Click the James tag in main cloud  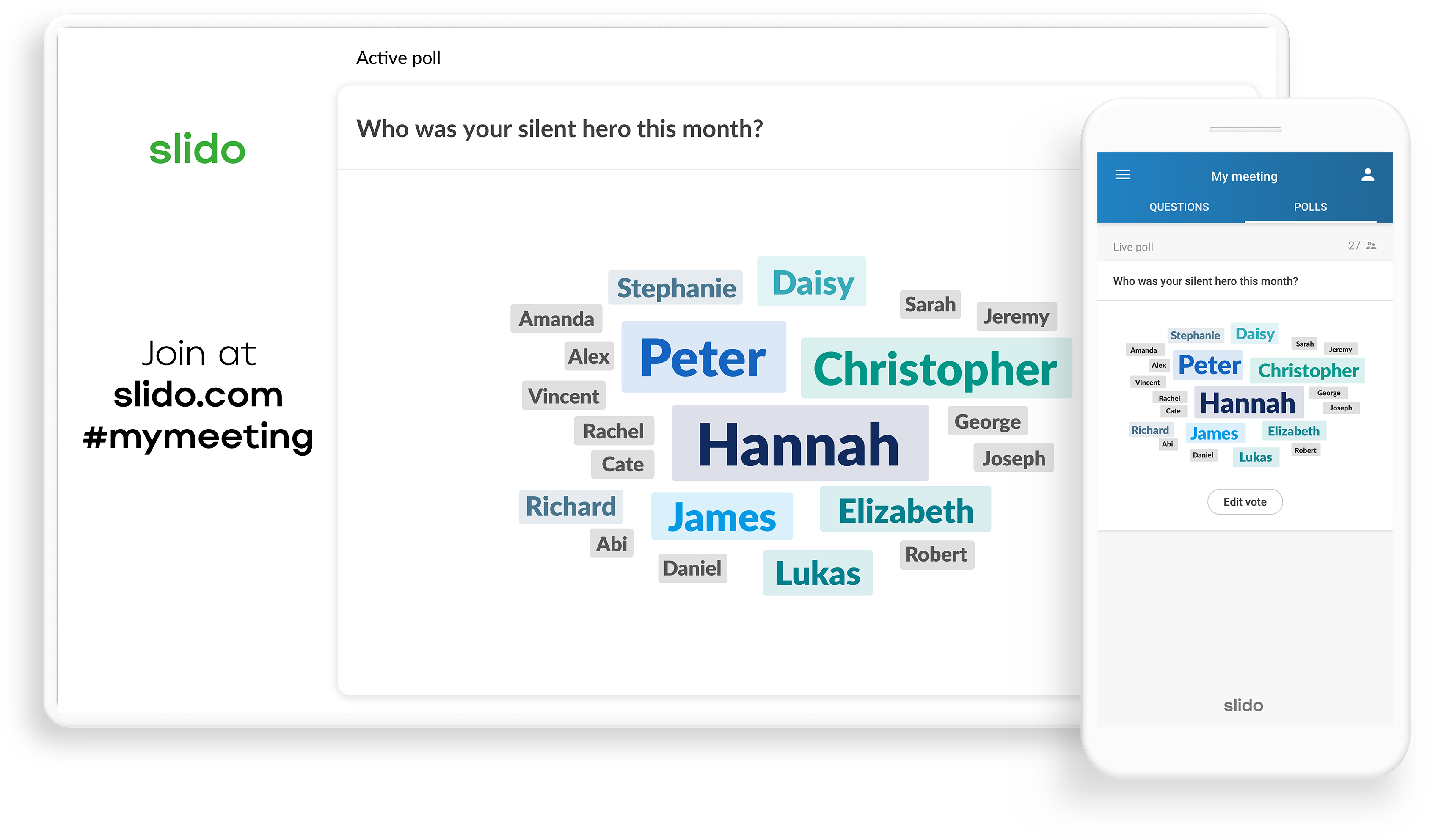coord(721,517)
